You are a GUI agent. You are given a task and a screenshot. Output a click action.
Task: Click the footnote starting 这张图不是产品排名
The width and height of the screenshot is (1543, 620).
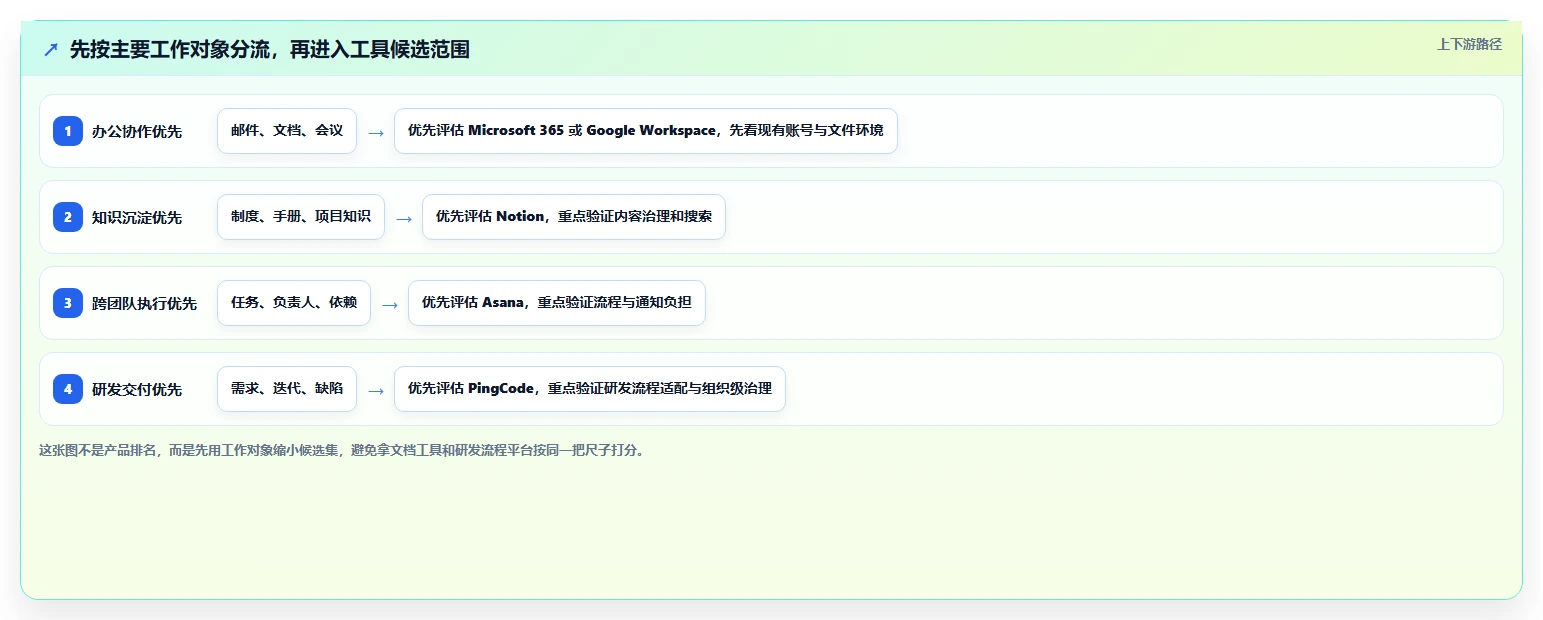(344, 450)
